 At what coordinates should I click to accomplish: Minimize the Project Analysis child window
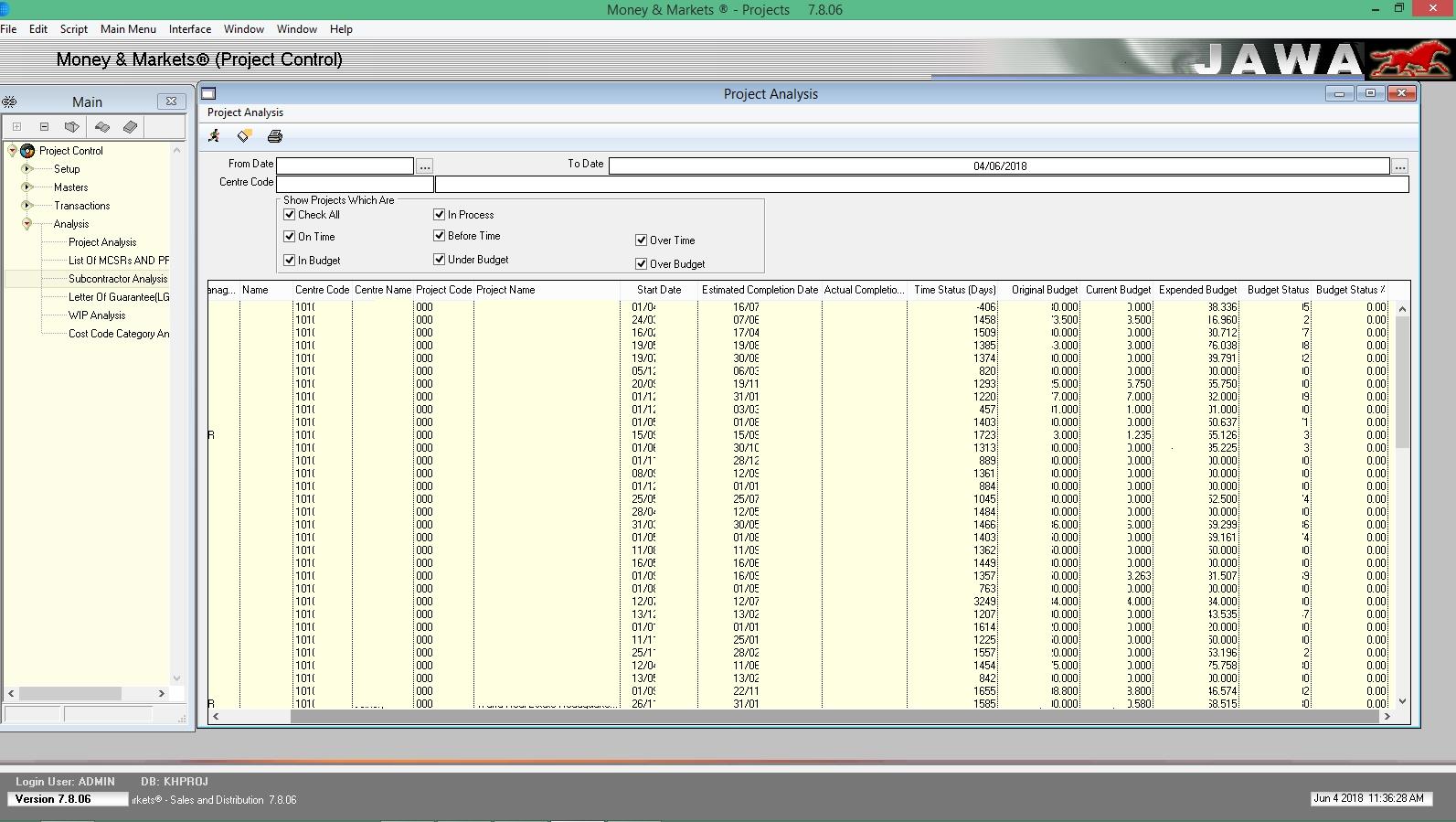coord(1339,93)
